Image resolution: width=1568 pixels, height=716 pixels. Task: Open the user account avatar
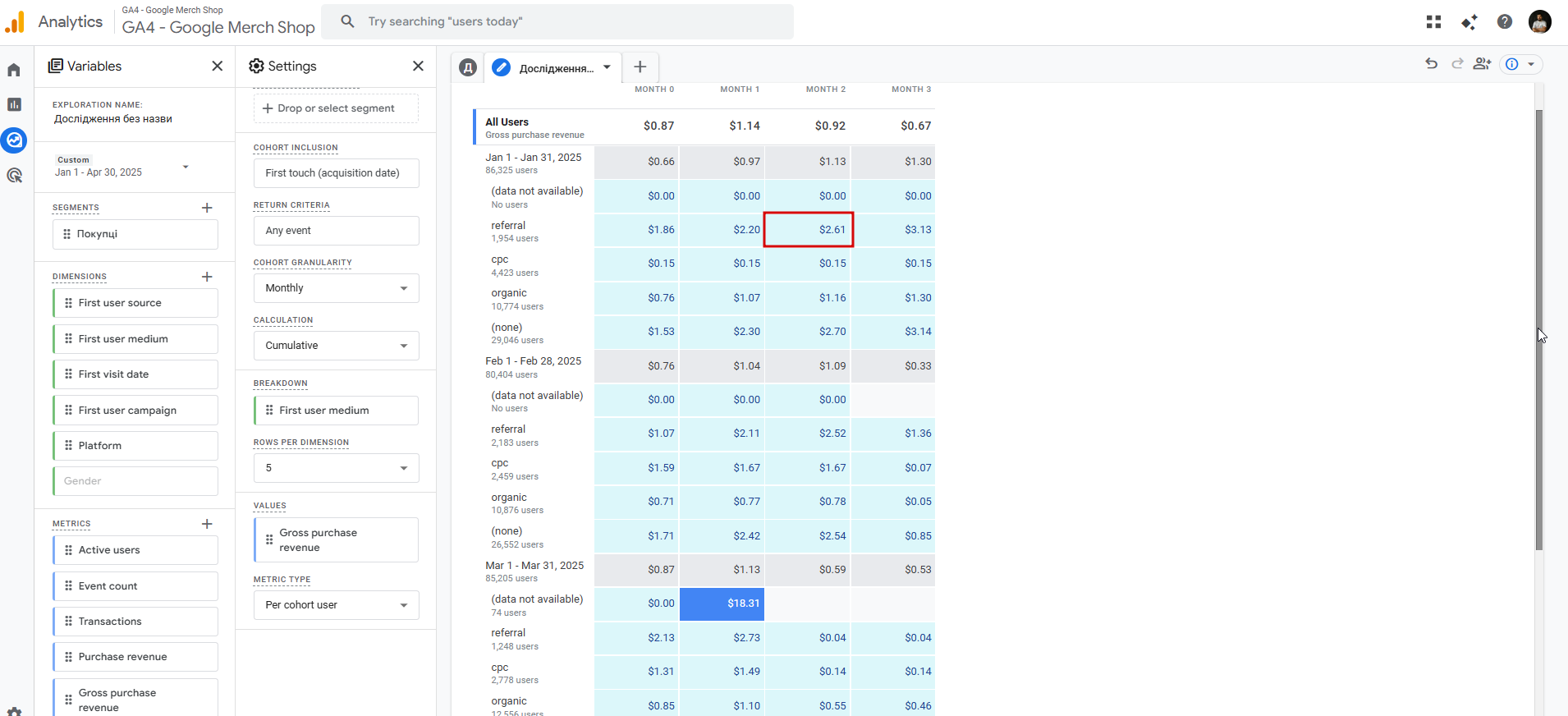tap(1539, 22)
